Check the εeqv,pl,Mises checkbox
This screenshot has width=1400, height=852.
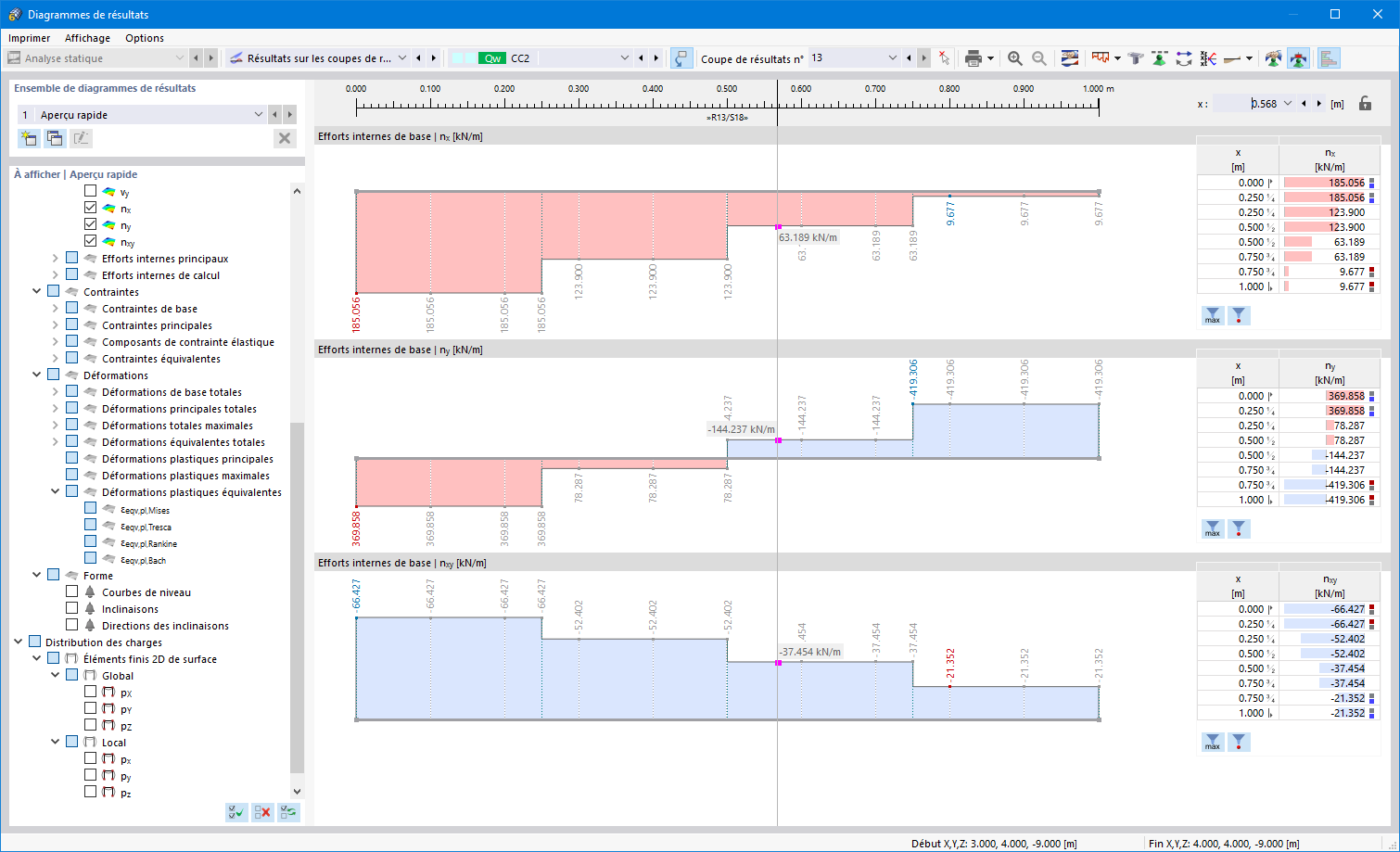click(x=90, y=508)
